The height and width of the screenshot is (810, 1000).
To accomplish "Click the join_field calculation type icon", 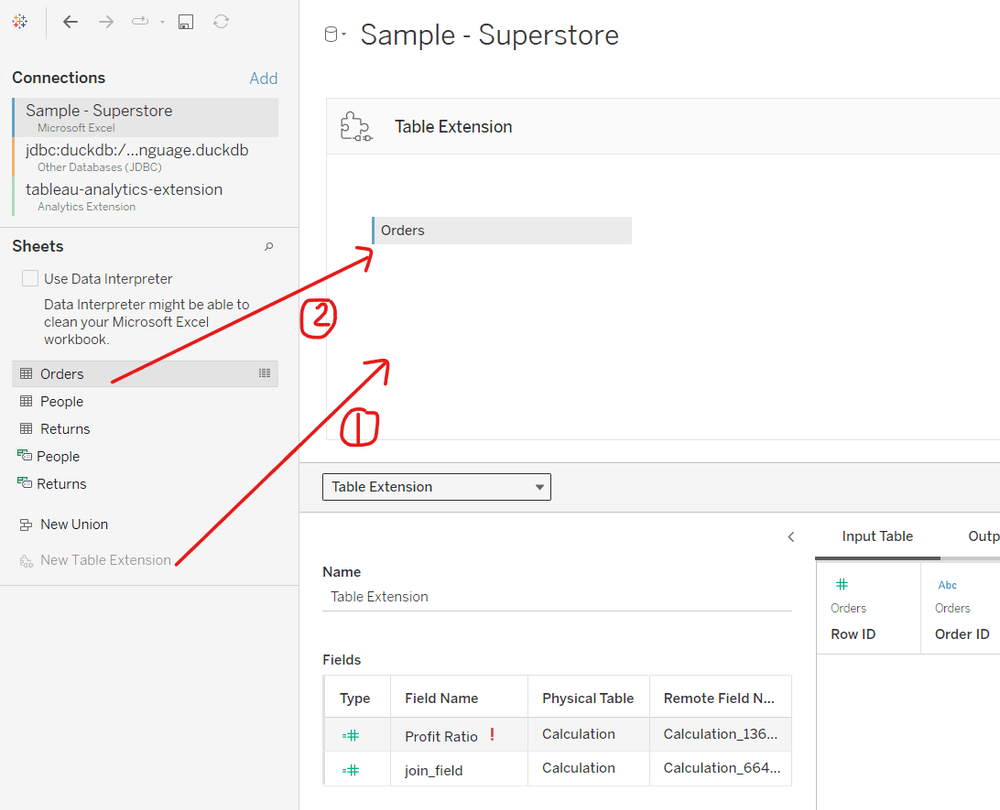I will coord(351,770).
